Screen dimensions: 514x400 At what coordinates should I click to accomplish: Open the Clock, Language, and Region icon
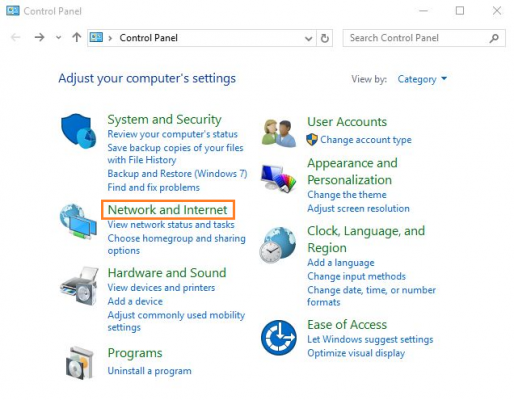tap(278, 245)
